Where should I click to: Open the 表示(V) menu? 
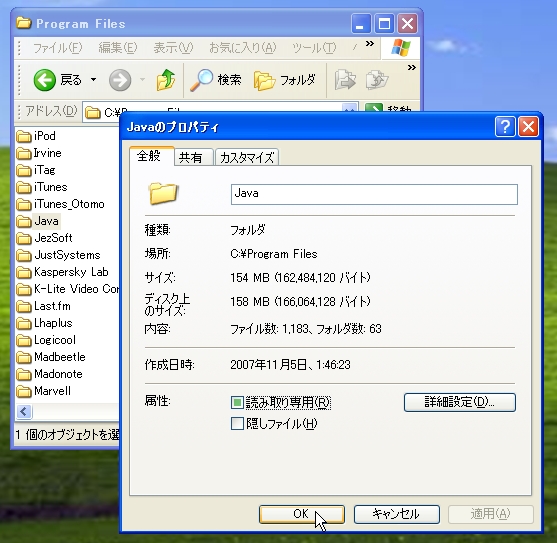click(x=173, y=48)
